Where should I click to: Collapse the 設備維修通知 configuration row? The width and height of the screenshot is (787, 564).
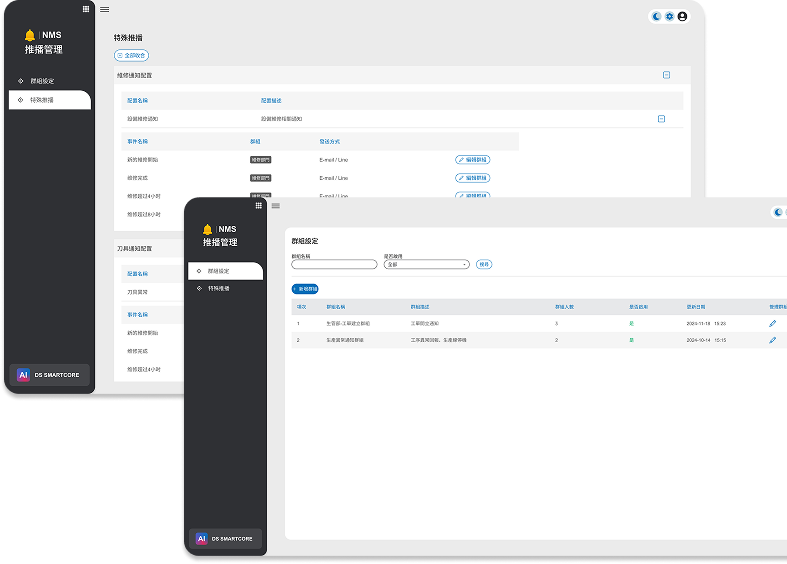661,119
